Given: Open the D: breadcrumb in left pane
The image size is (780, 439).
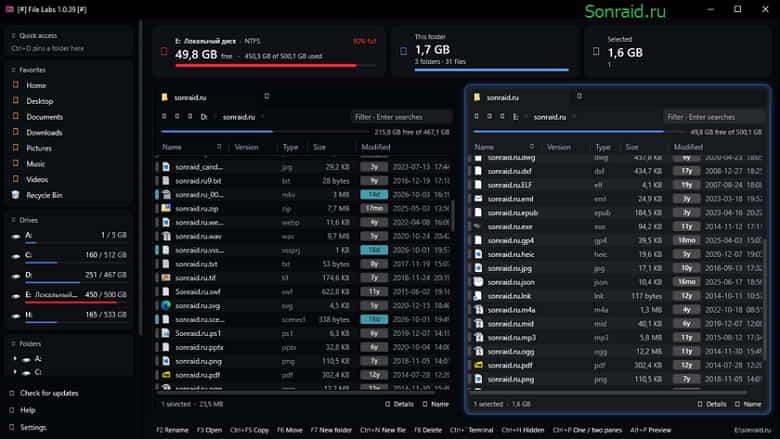Looking at the screenshot, I should click(x=204, y=117).
